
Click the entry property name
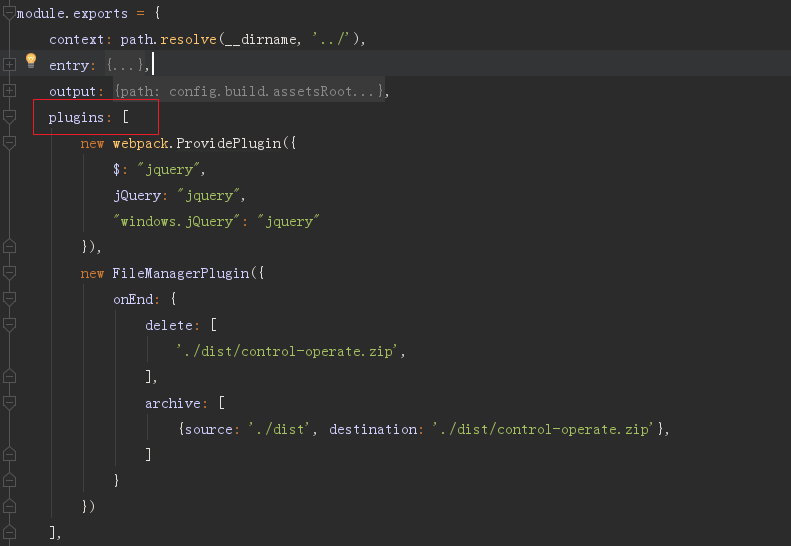click(x=69, y=65)
